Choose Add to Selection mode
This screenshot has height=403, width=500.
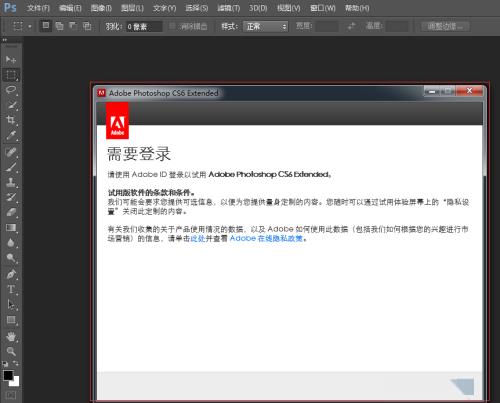tap(59, 26)
